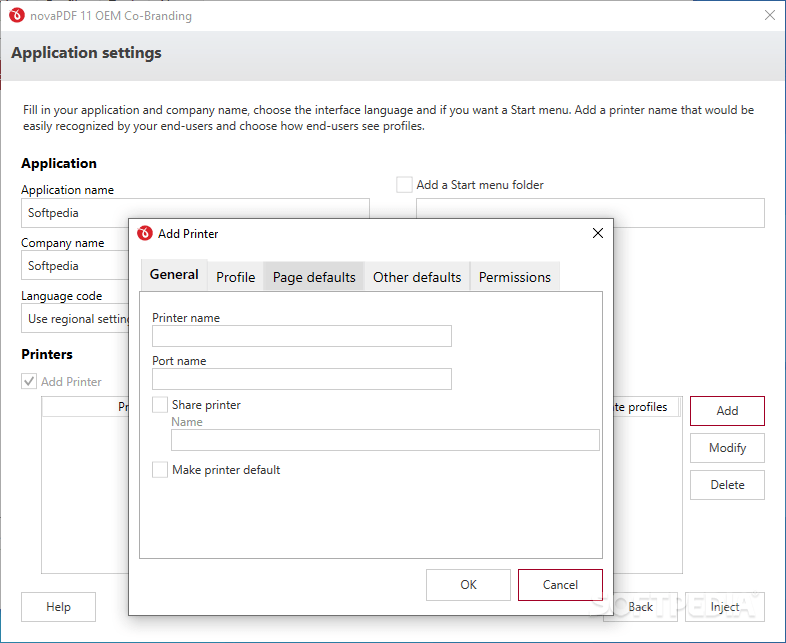Click the profiles column header in printers list
786x643 pixels.
(x=646, y=407)
